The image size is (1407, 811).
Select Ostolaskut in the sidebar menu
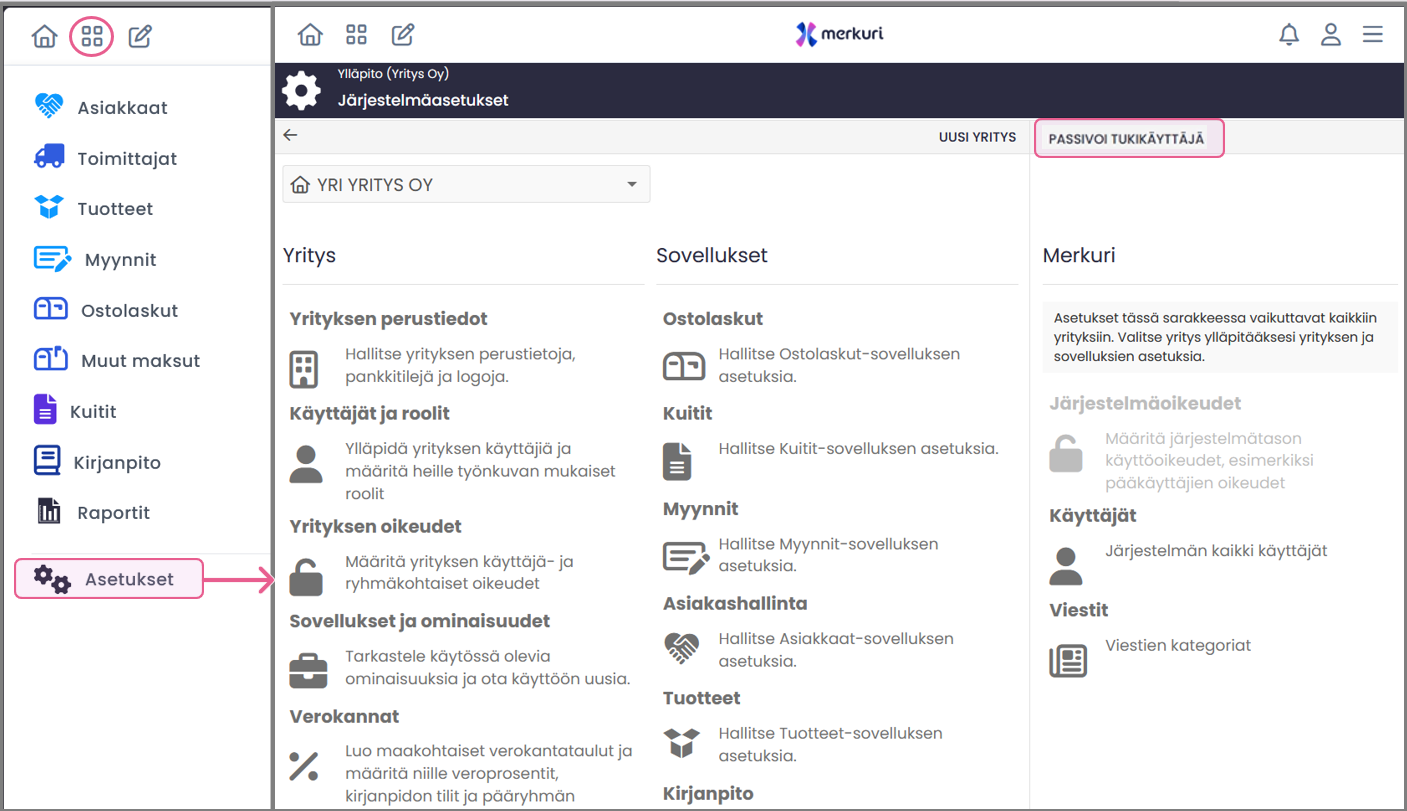pos(129,310)
